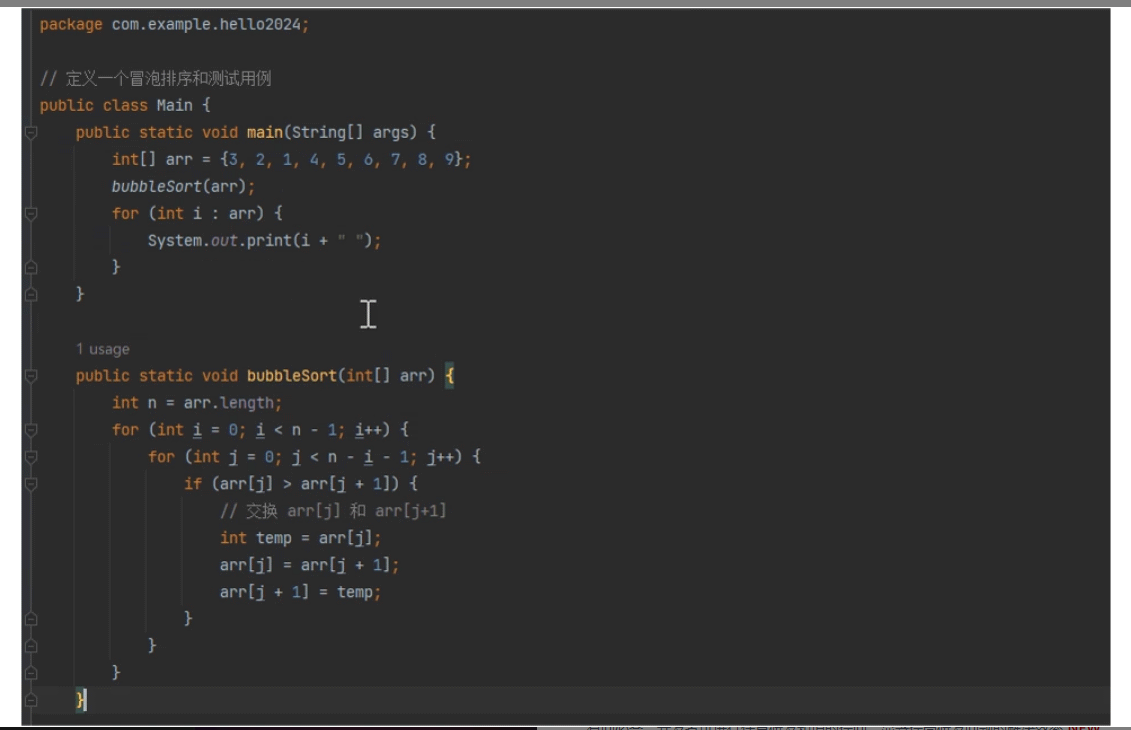Click fold-end marker of if block

[x=31, y=619]
